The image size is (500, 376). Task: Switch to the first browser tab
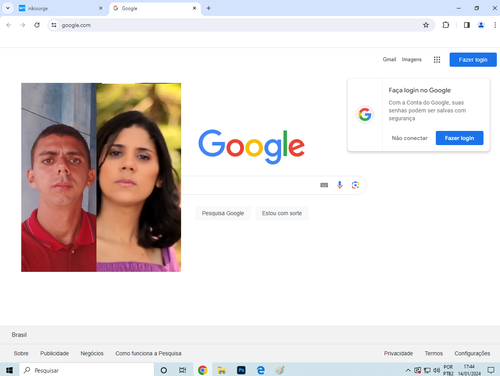[x=60, y=8]
